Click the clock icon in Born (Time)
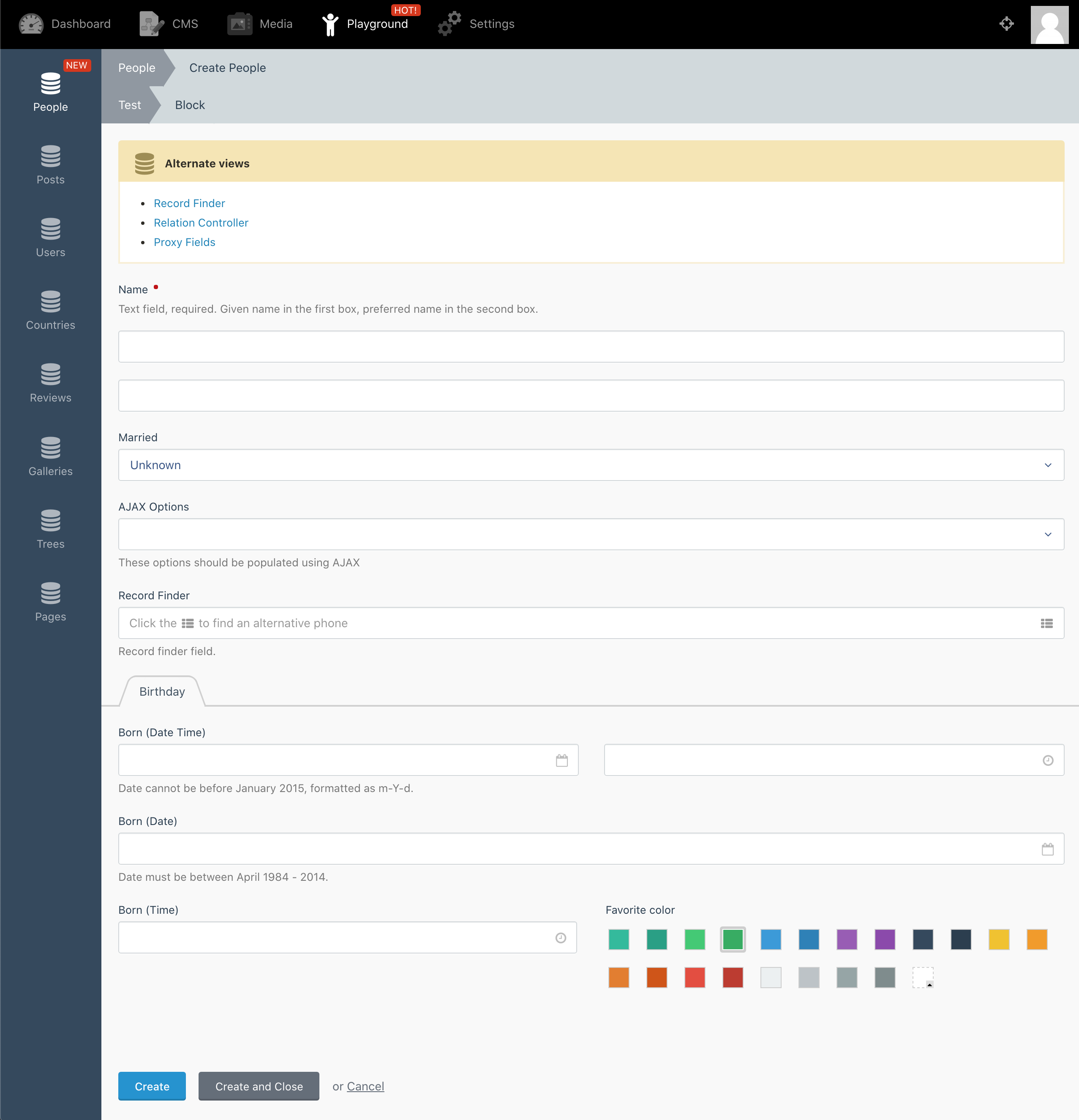The image size is (1079, 1120). (560, 938)
